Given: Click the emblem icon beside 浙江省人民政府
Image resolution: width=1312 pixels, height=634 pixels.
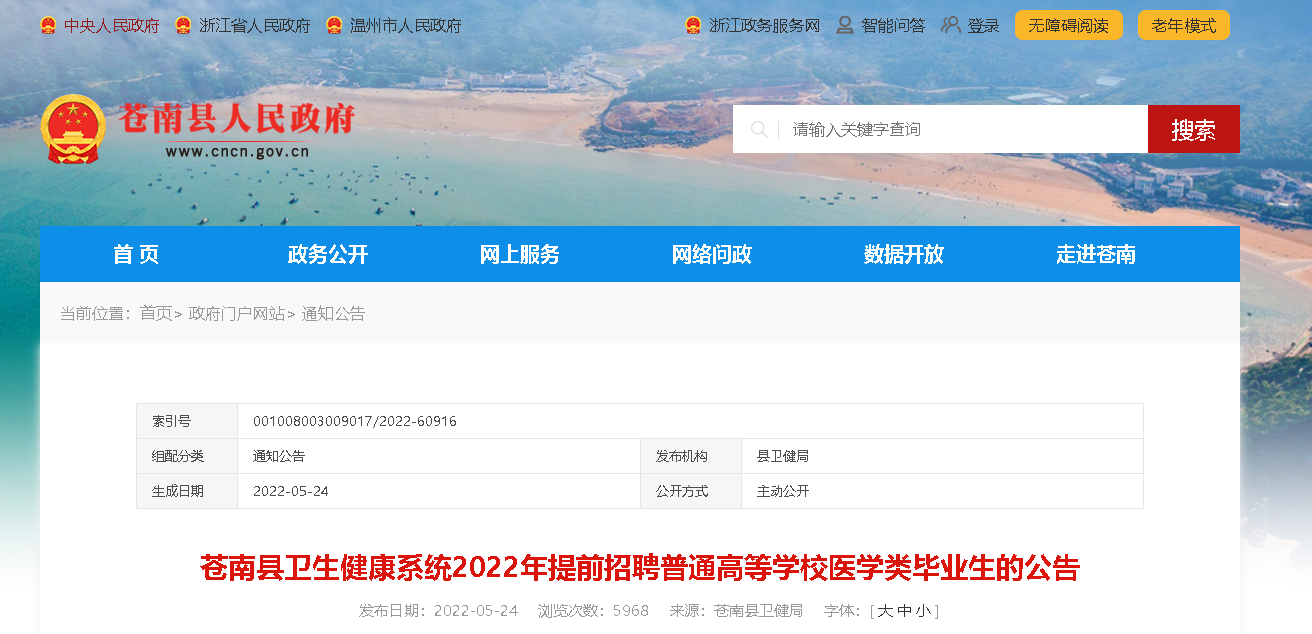Looking at the screenshot, I should 183,26.
